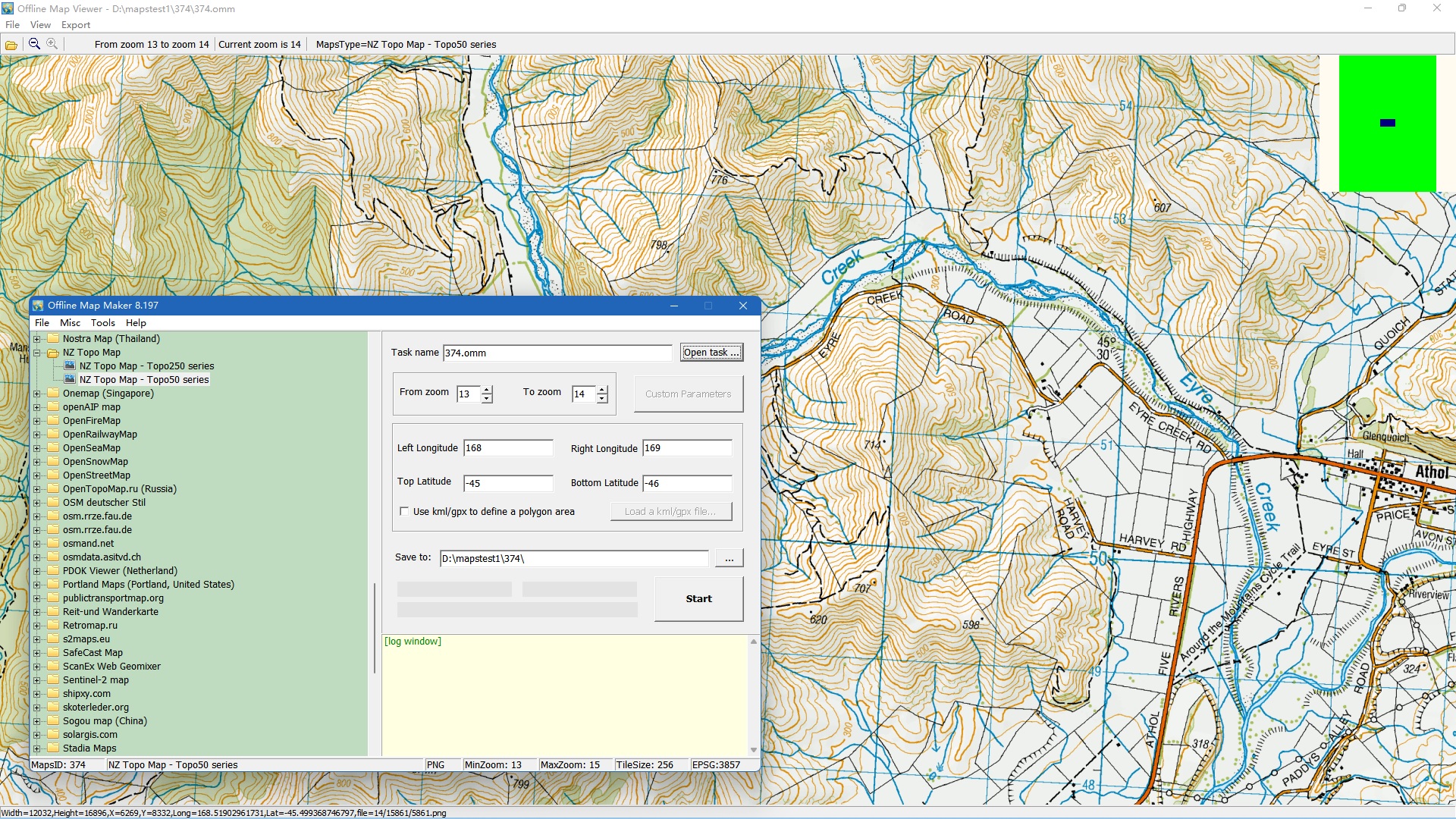Image resolution: width=1456 pixels, height=819 pixels.
Task: Open the Misc menu in Map Maker
Action: coord(70,322)
